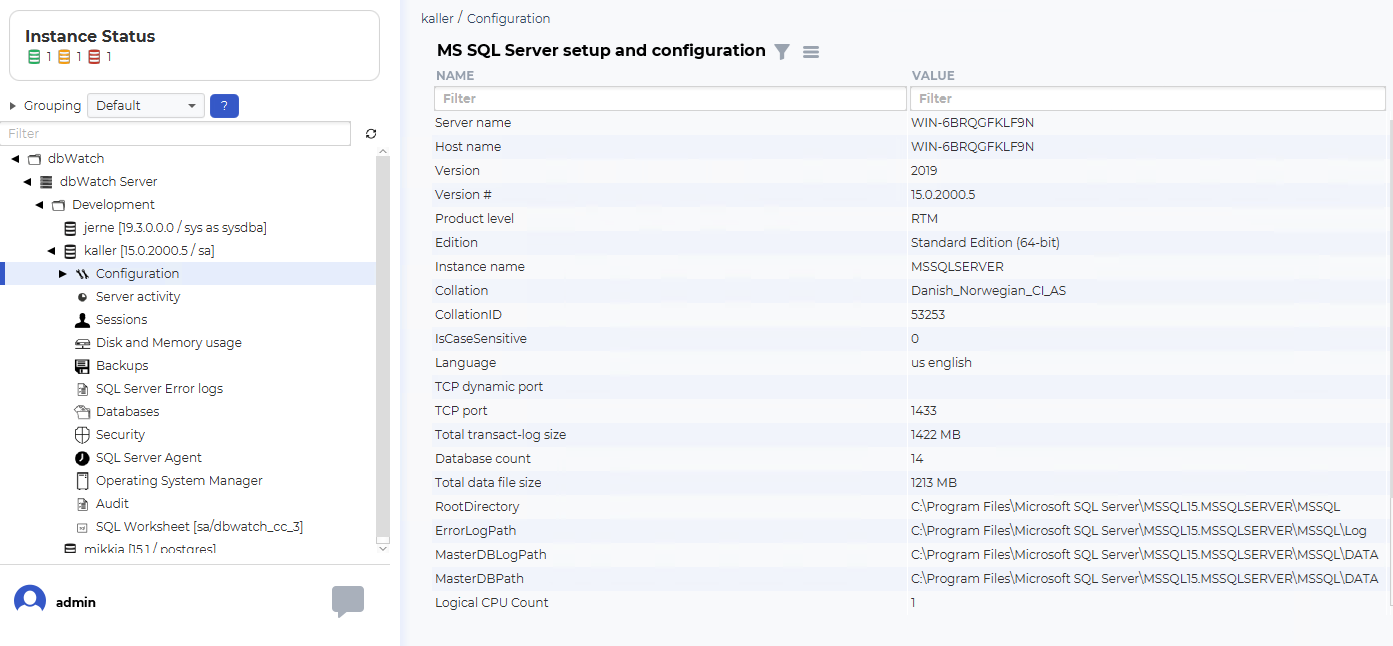Select the jerne Oracle instance
Screen dimensions: 1393x646
(x=174, y=228)
